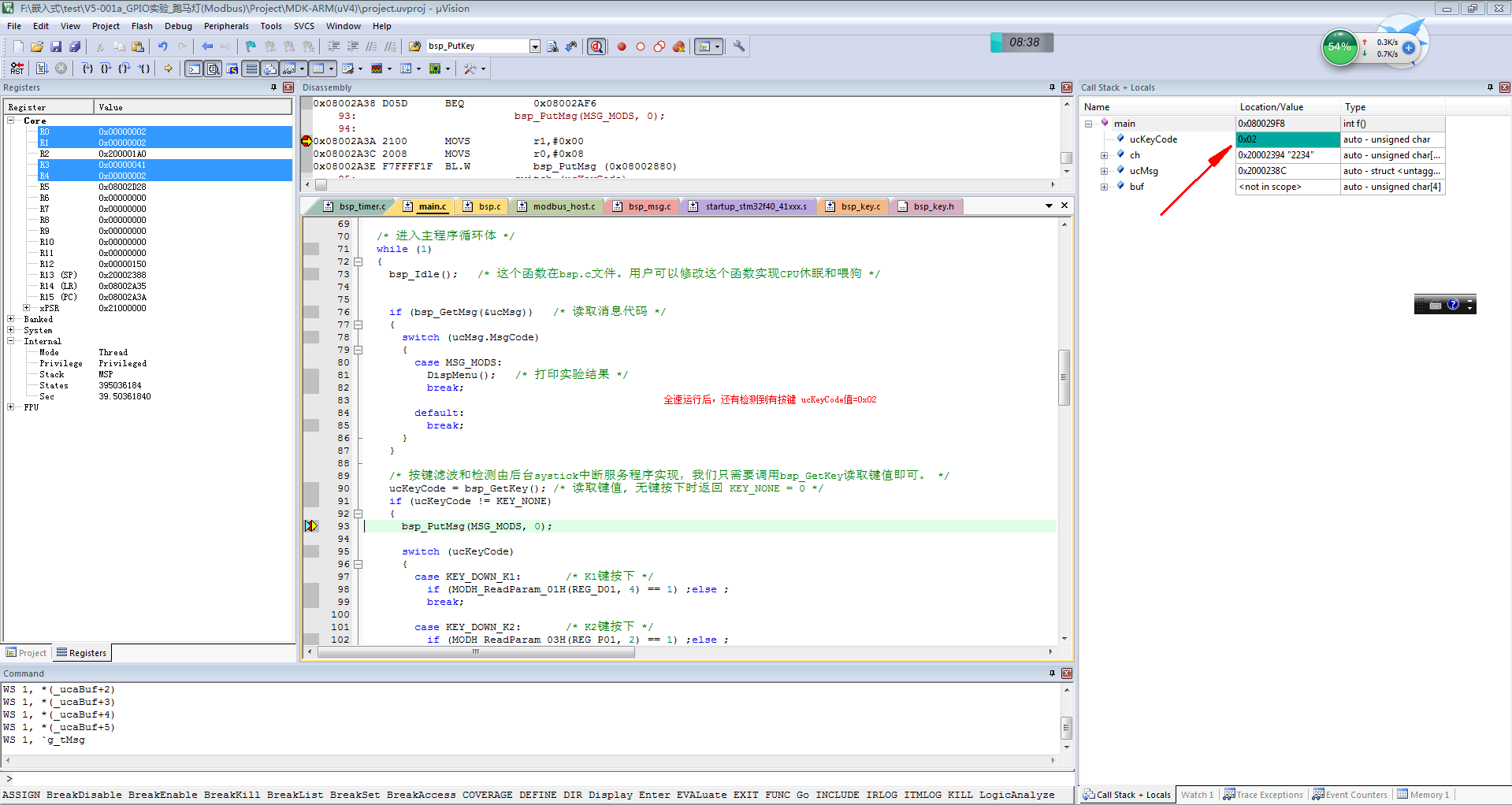1512x805 pixels.
Task: Switch to the Project tab
Action: tap(27, 653)
